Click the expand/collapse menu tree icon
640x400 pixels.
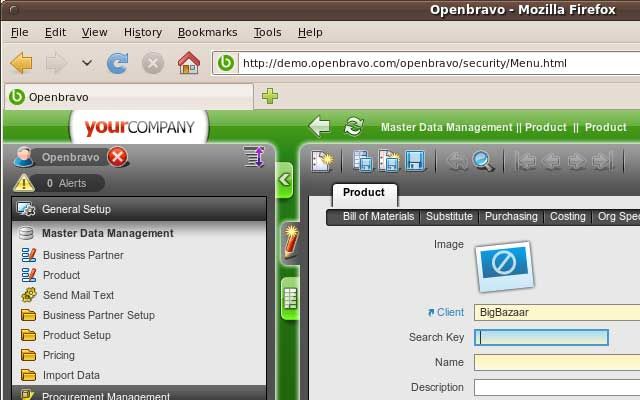tap(254, 157)
